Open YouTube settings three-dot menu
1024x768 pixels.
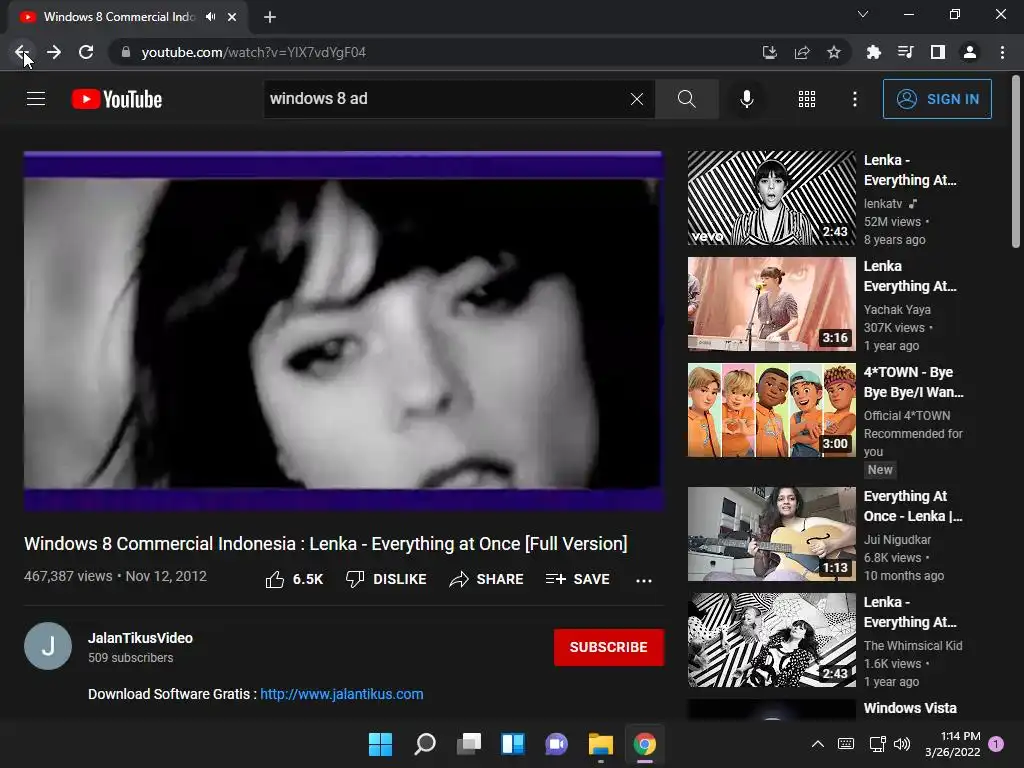click(855, 99)
